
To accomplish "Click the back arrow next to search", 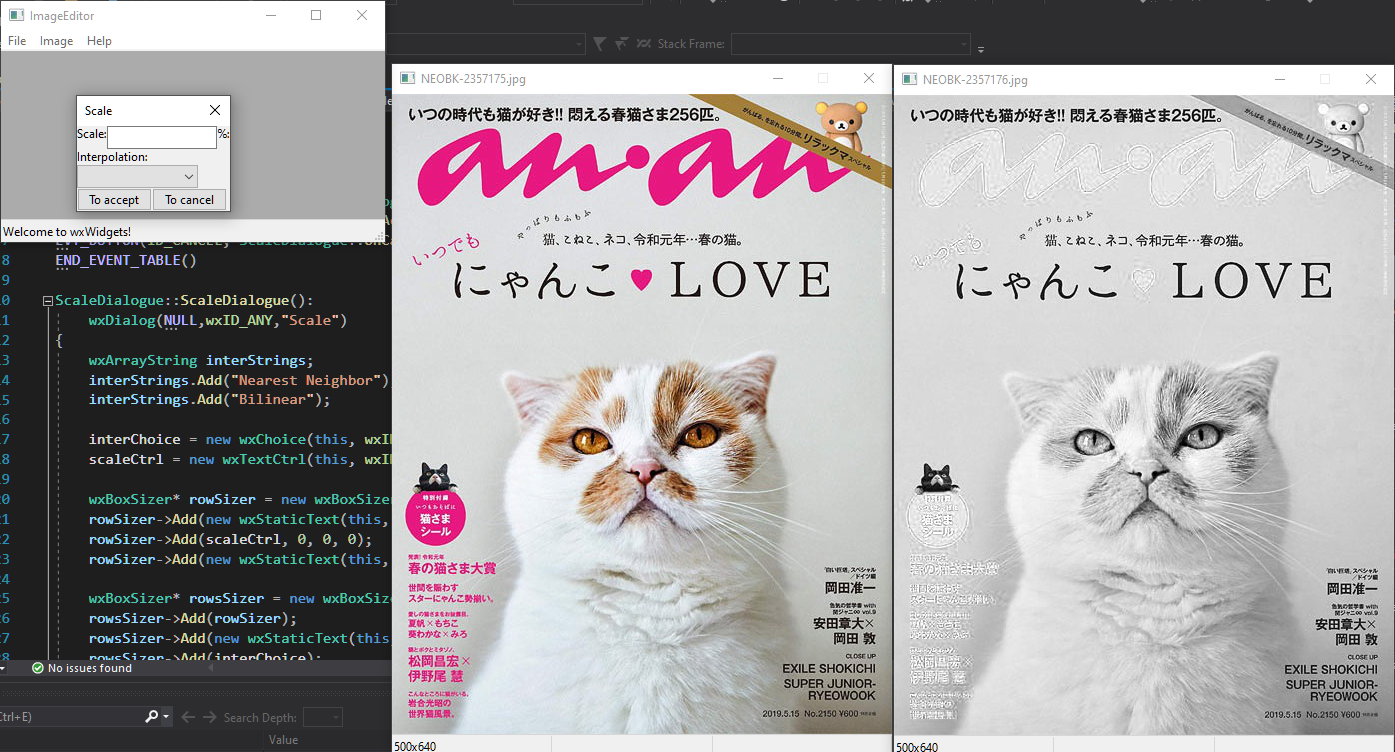I will 187,717.
